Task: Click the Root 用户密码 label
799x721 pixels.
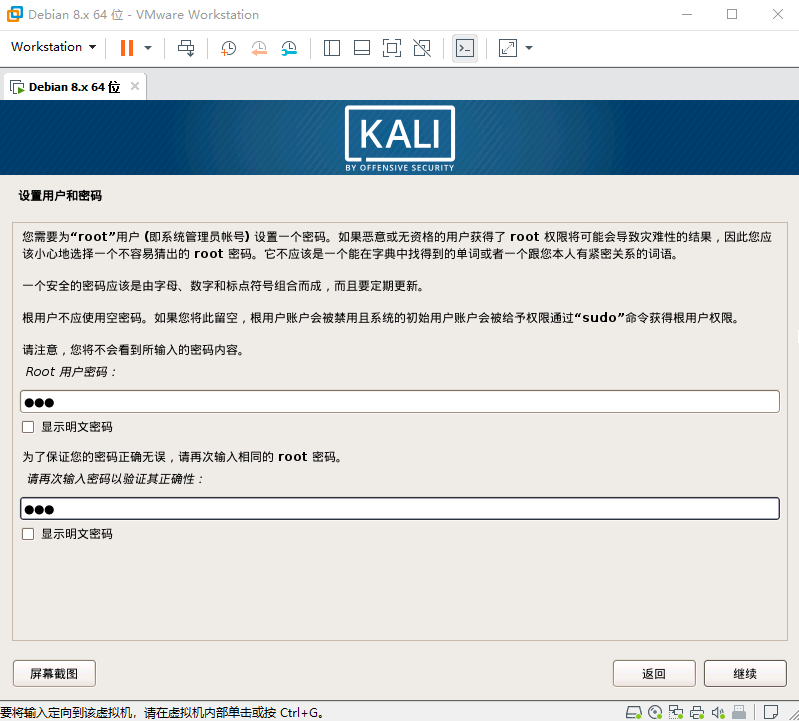Action: 70,372
